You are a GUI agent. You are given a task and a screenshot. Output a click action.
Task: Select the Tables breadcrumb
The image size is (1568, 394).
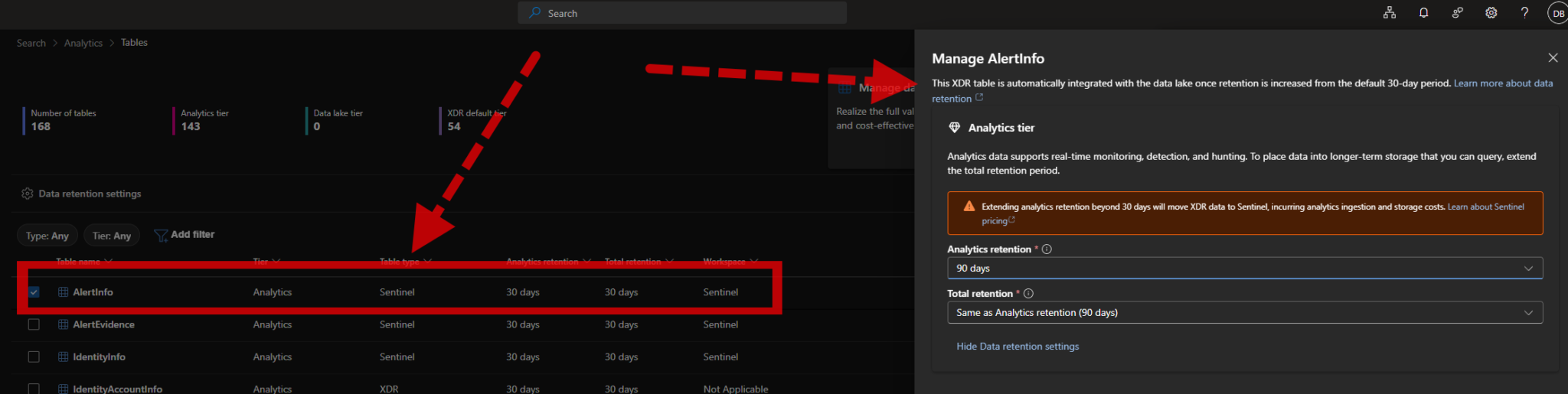(x=134, y=43)
